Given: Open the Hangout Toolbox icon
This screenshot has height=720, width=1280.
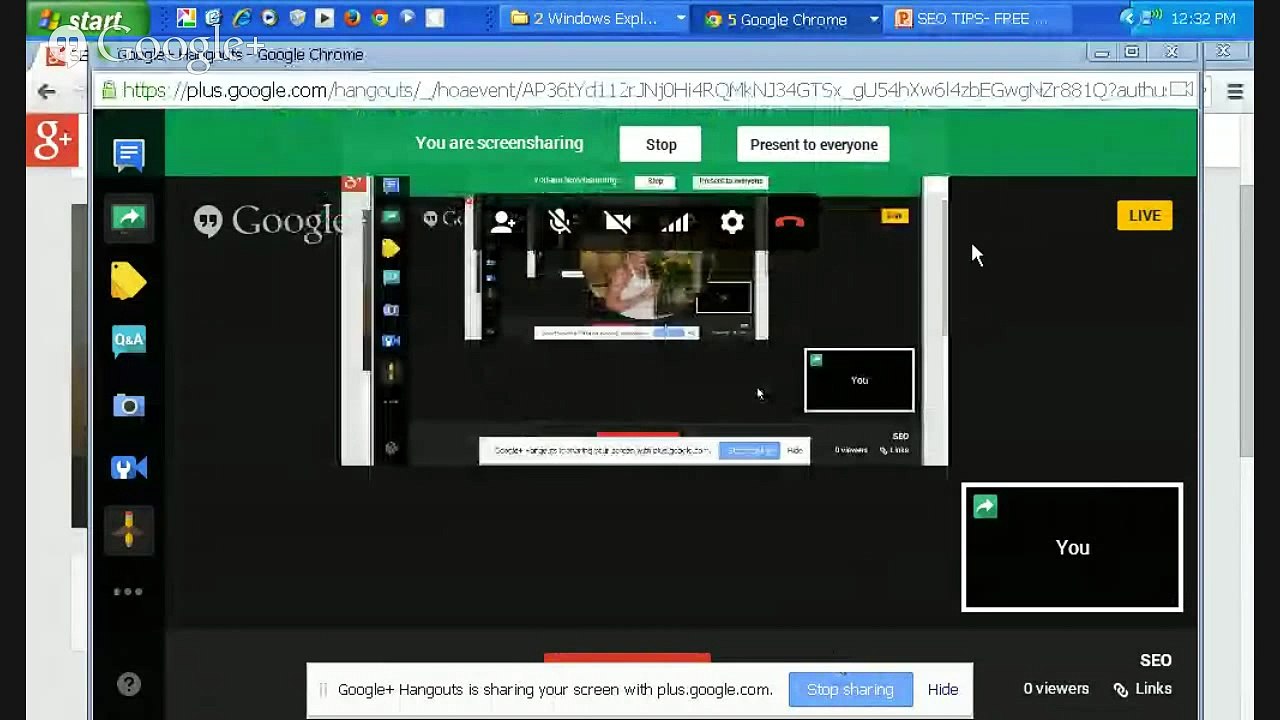Looking at the screenshot, I should click(128, 467).
